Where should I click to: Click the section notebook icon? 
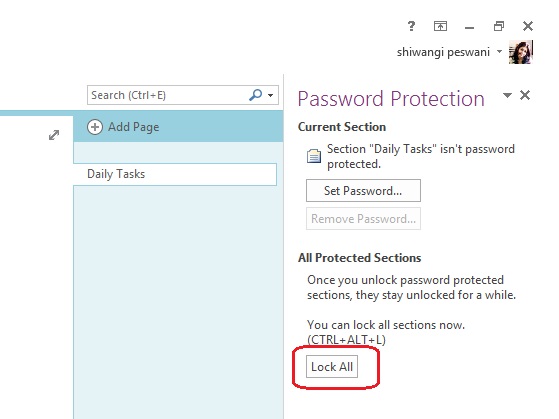(x=314, y=156)
